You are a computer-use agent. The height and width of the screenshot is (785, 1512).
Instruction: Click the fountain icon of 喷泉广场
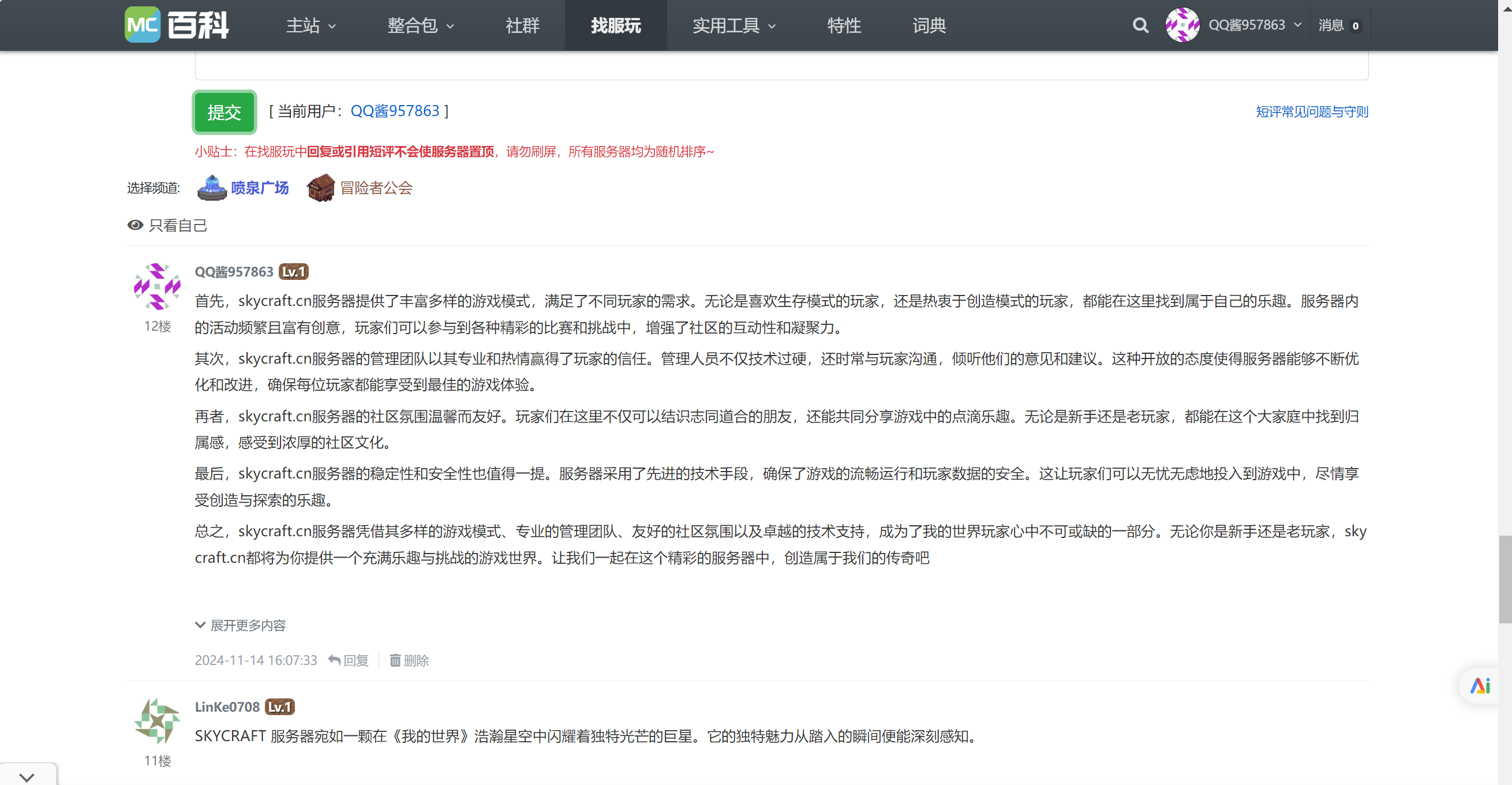coord(212,188)
